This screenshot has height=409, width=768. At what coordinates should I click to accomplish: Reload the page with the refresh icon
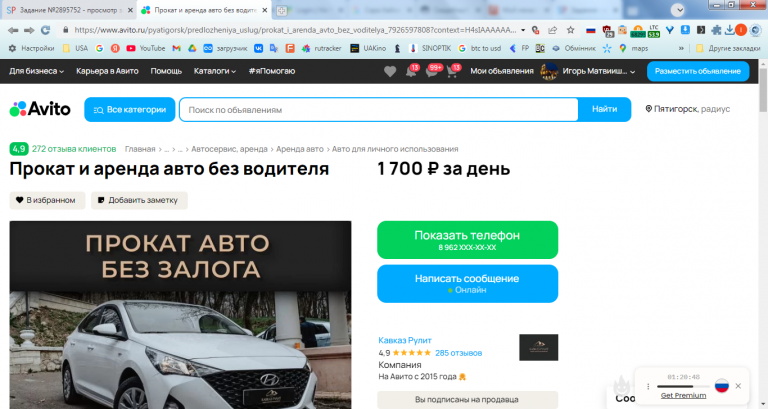point(45,30)
